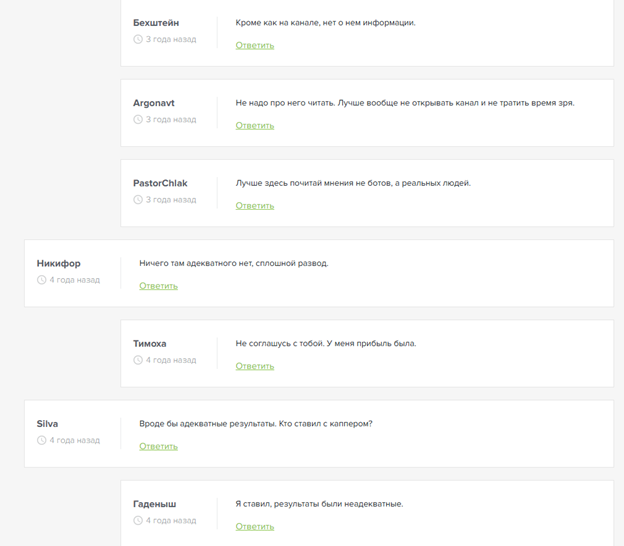Reply to Silva's question about каппер
This screenshot has width=624, height=546.
pyautogui.click(x=158, y=447)
